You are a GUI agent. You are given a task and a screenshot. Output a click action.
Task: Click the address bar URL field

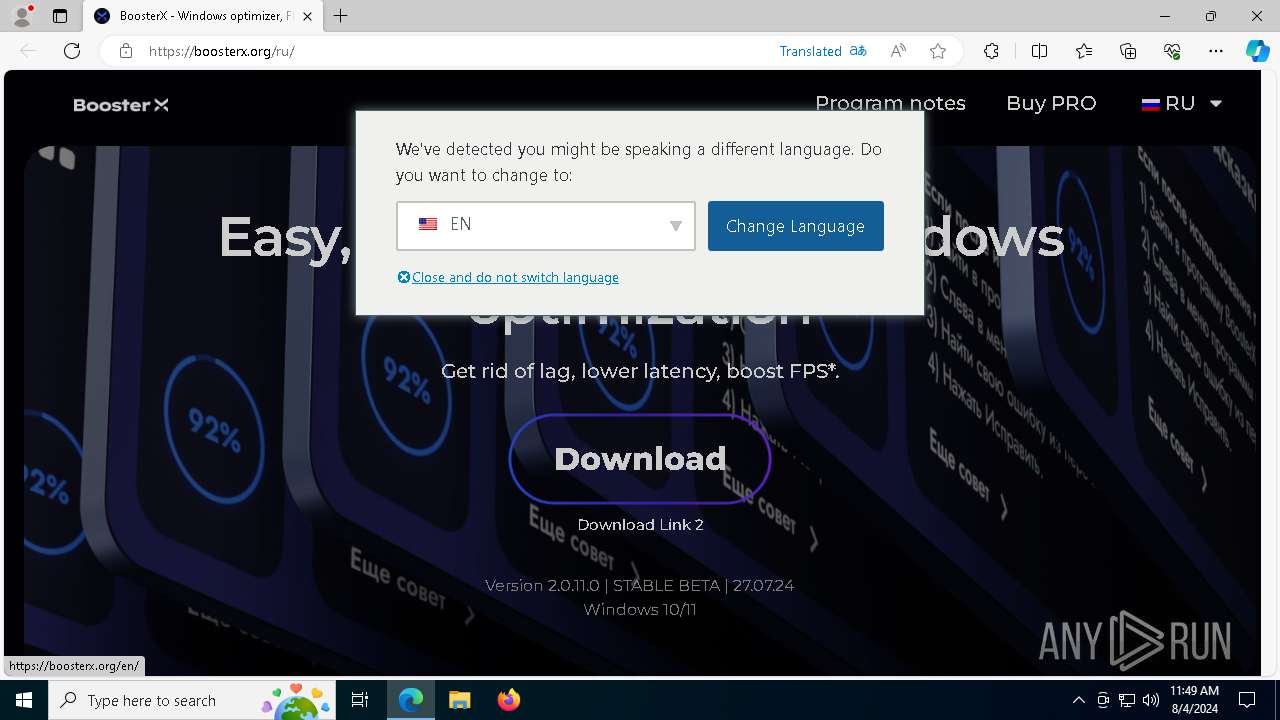point(450,51)
